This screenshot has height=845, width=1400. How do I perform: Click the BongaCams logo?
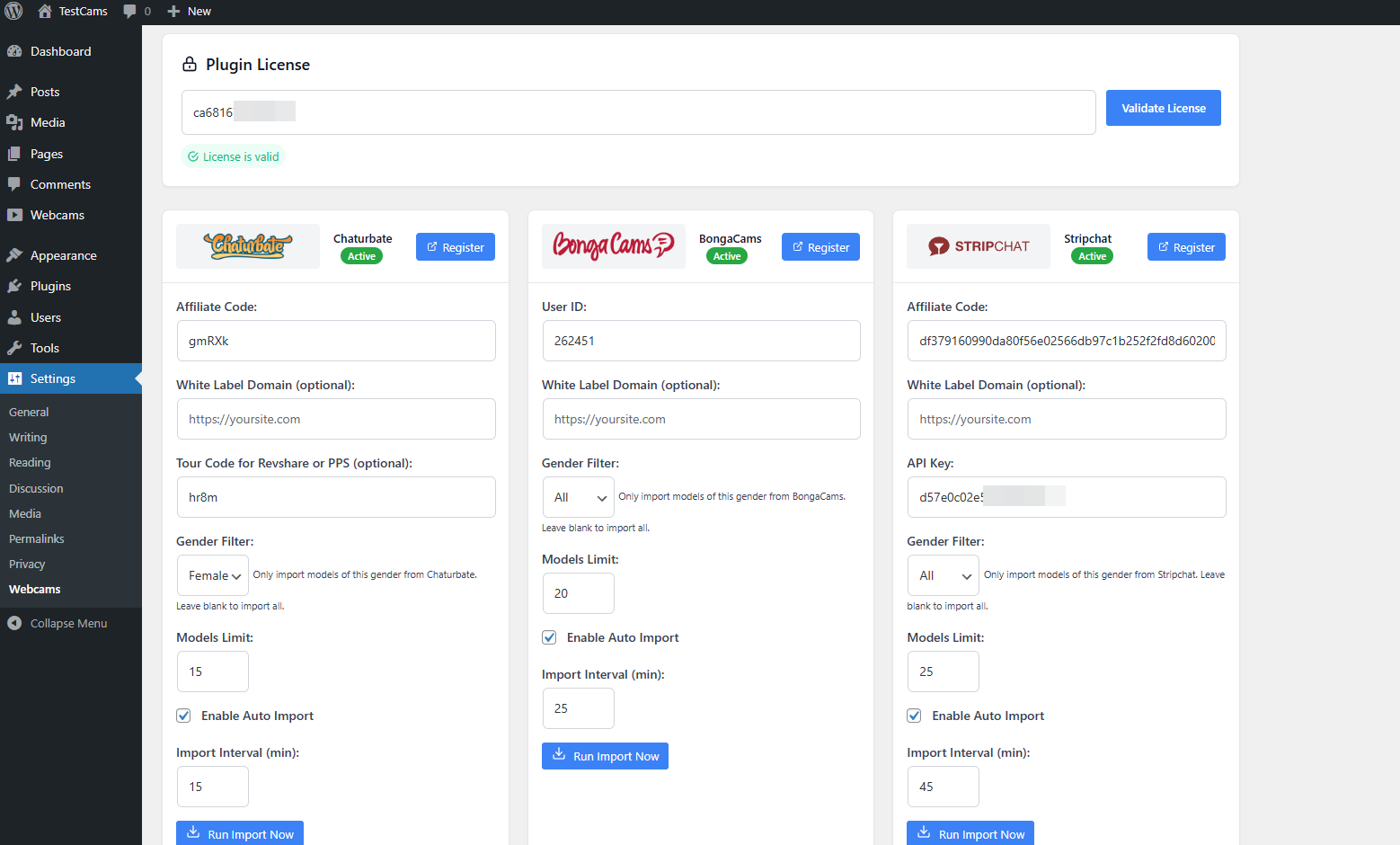coord(613,245)
